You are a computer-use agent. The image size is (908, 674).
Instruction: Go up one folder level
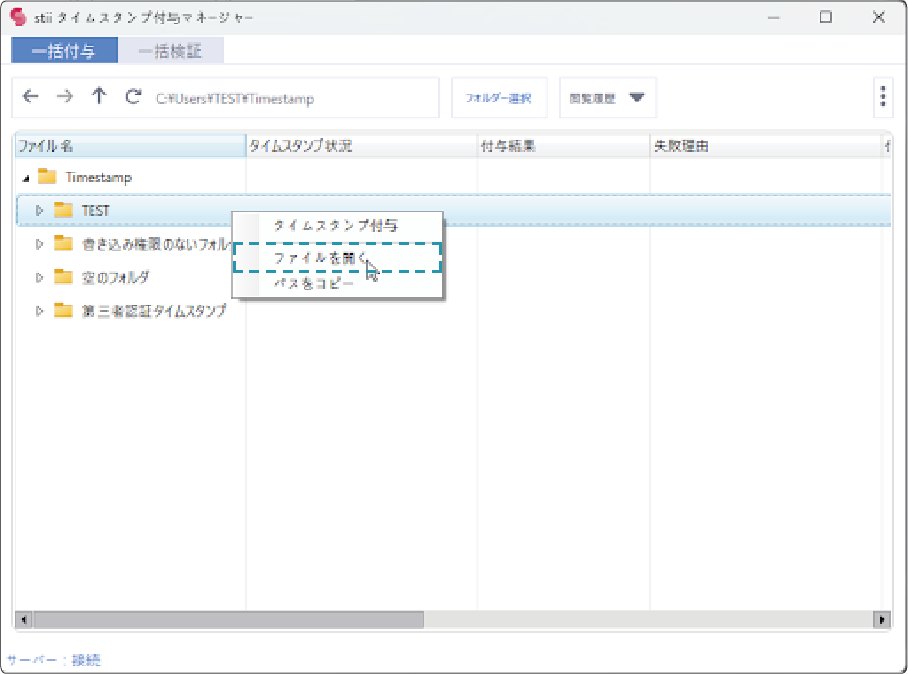pos(98,97)
